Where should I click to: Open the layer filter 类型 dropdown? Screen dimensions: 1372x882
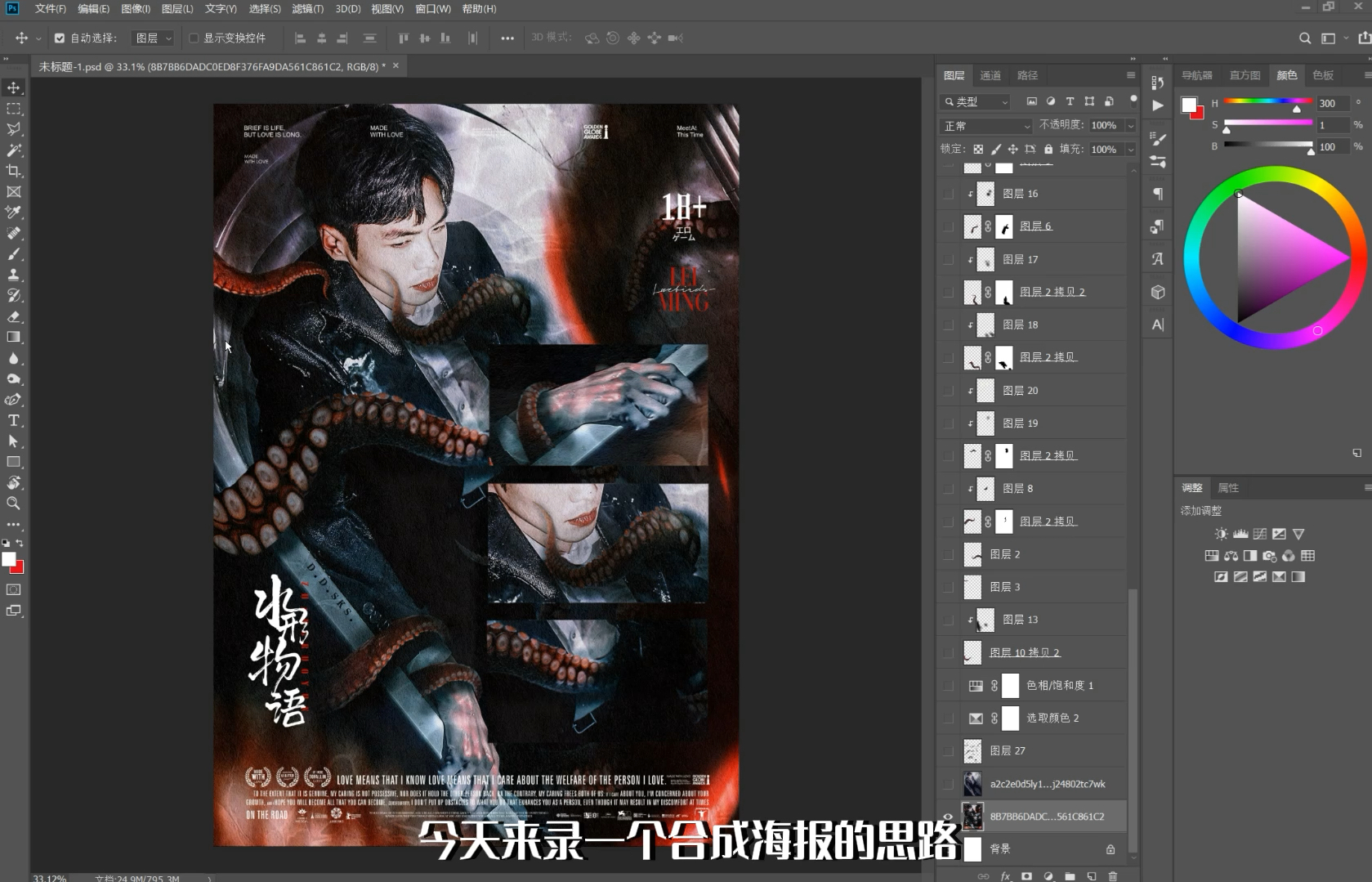pos(976,101)
